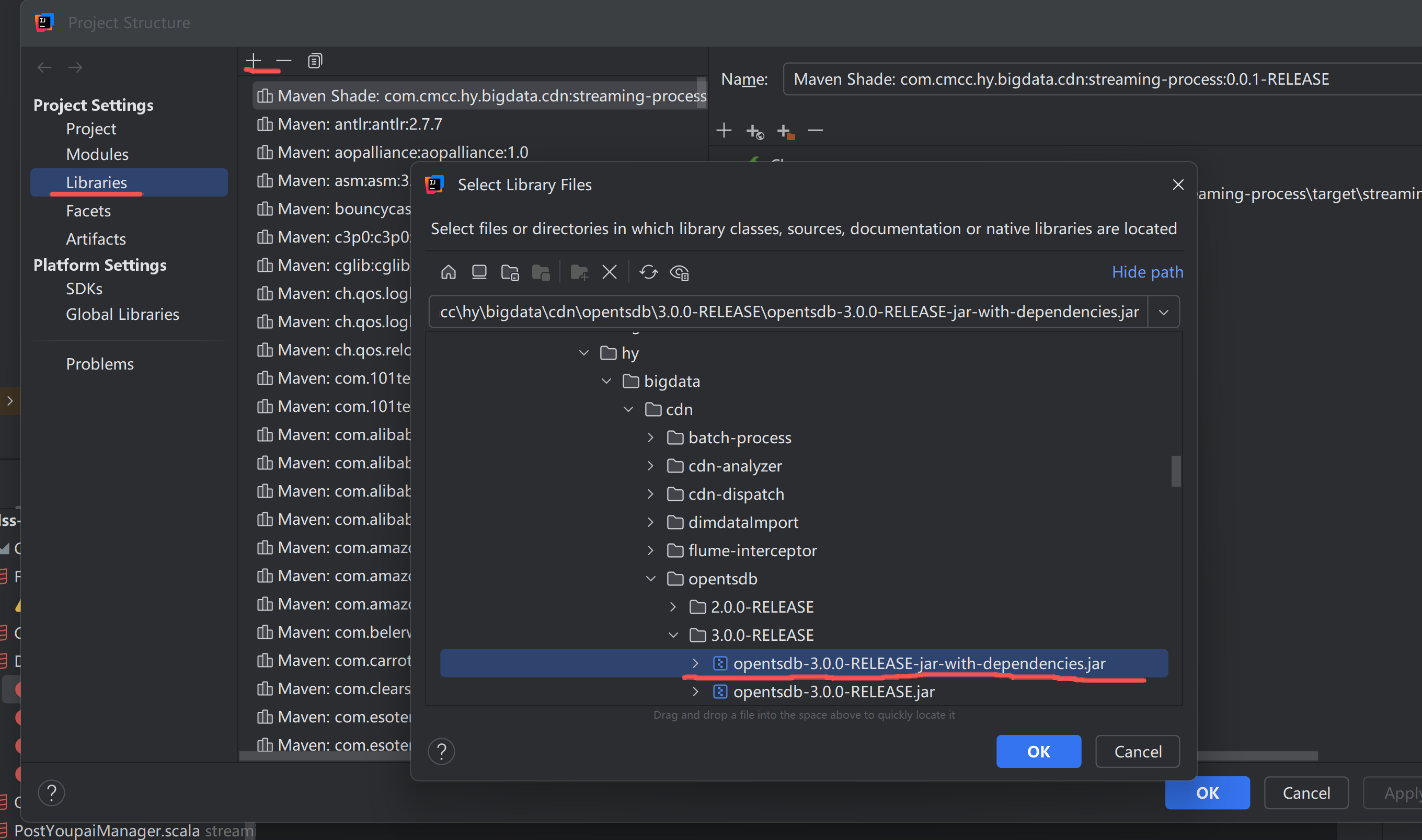This screenshot has height=840, width=1422.
Task: Open path history dropdown arrow
Action: pos(1163,312)
